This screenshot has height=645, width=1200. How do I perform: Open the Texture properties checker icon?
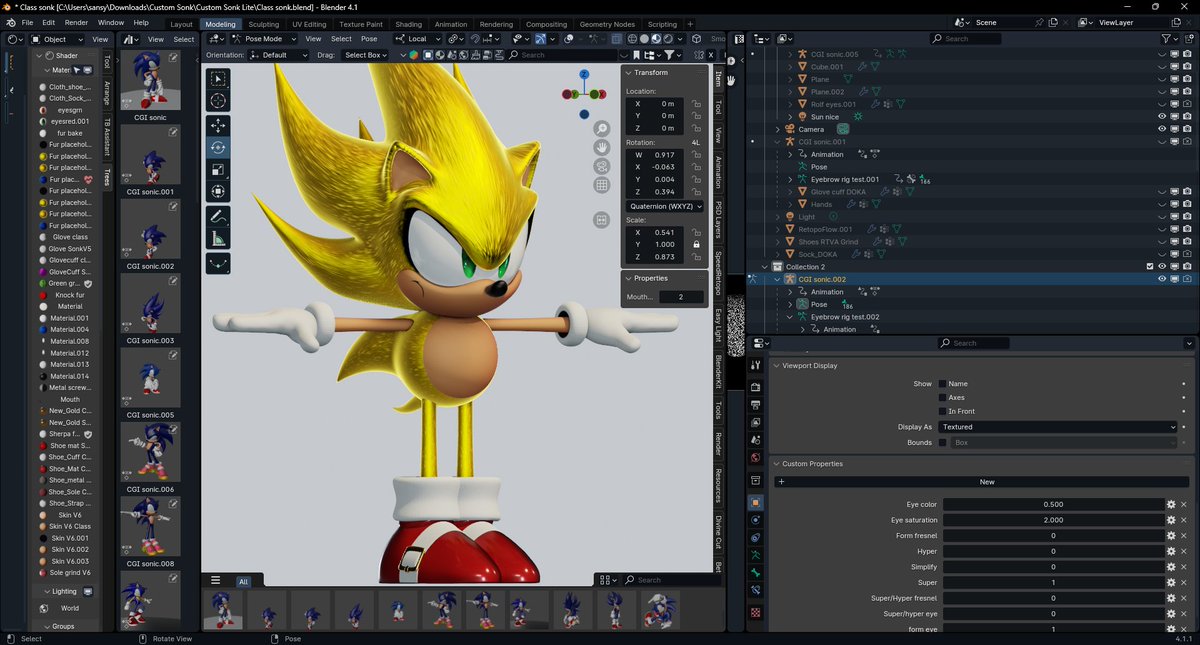click(x=756, y=611)
